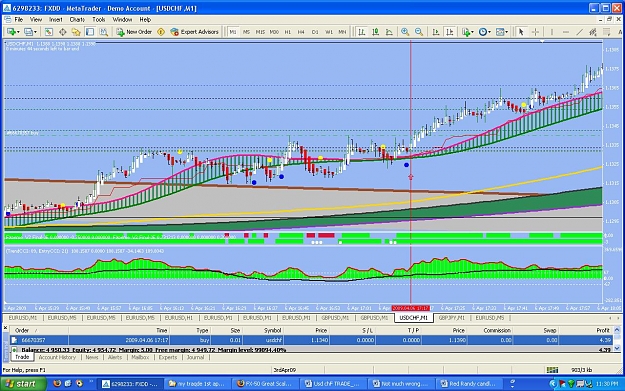
Task: Open the Help menu
Action: click(x=145, y=20)
